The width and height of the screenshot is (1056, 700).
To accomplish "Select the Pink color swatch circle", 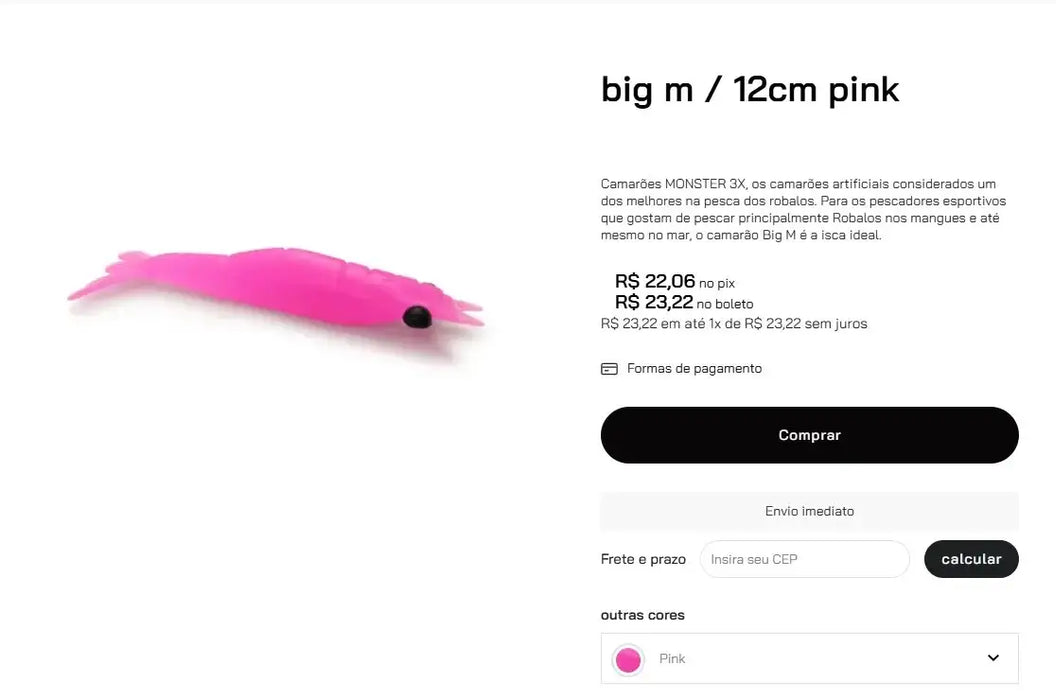I will pos(628,659).
